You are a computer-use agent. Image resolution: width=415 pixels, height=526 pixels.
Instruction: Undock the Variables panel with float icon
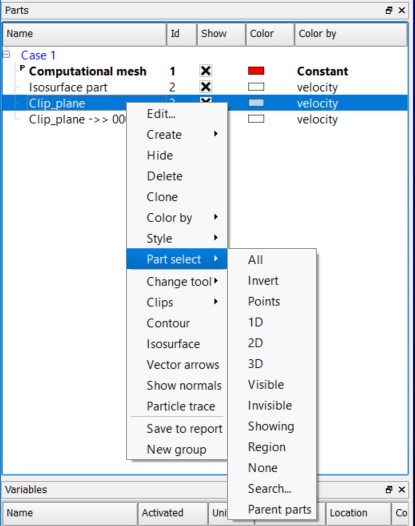click(x=388, y=489)
